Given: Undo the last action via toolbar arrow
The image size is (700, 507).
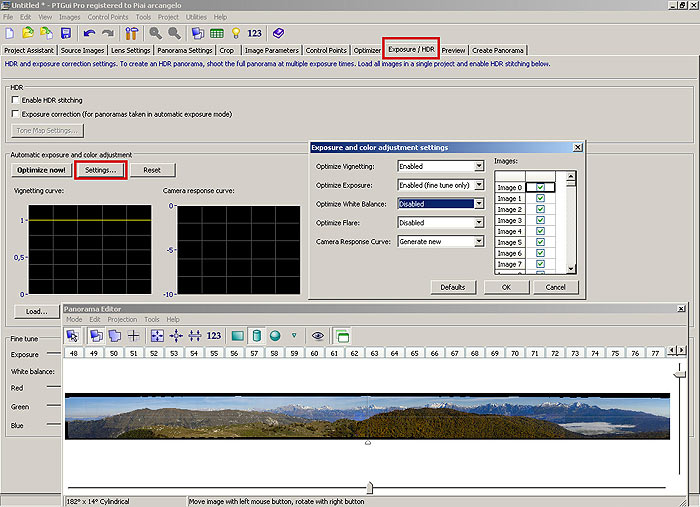Looking at the screenshot, I should coord(89,33).
